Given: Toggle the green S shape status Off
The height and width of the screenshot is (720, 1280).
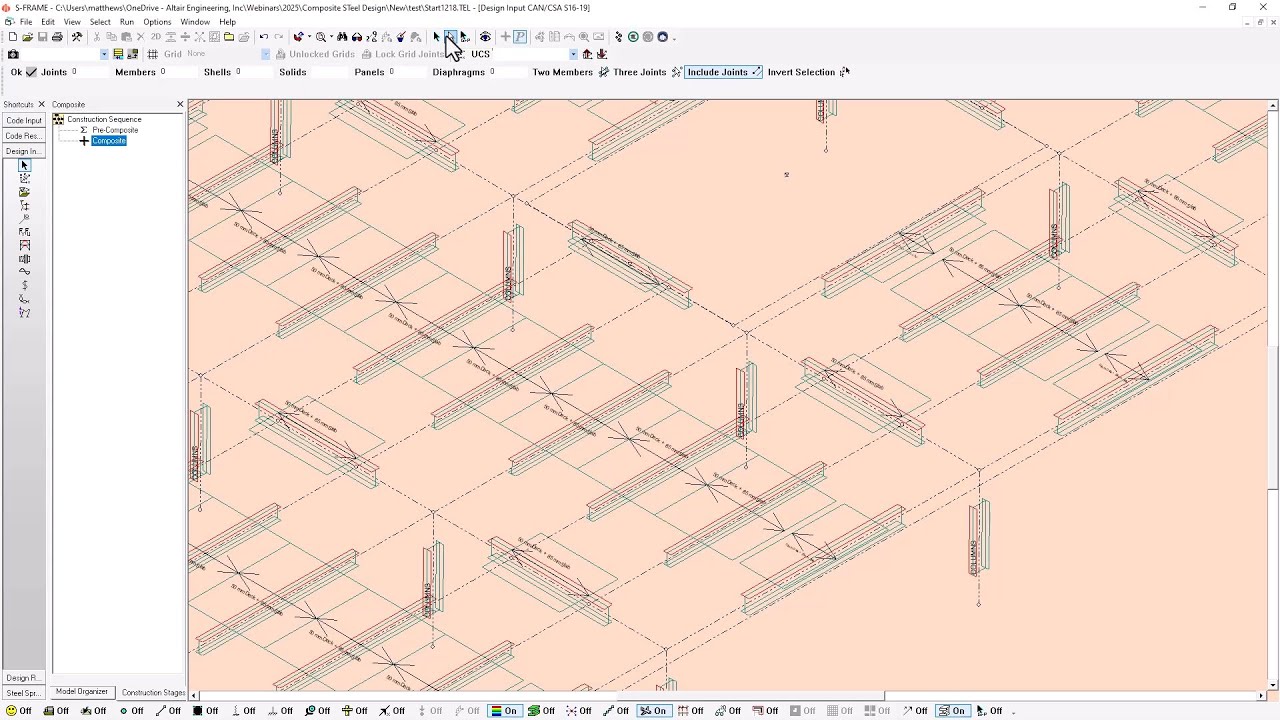Looking at the screenshot, I should tap(541, 711).
